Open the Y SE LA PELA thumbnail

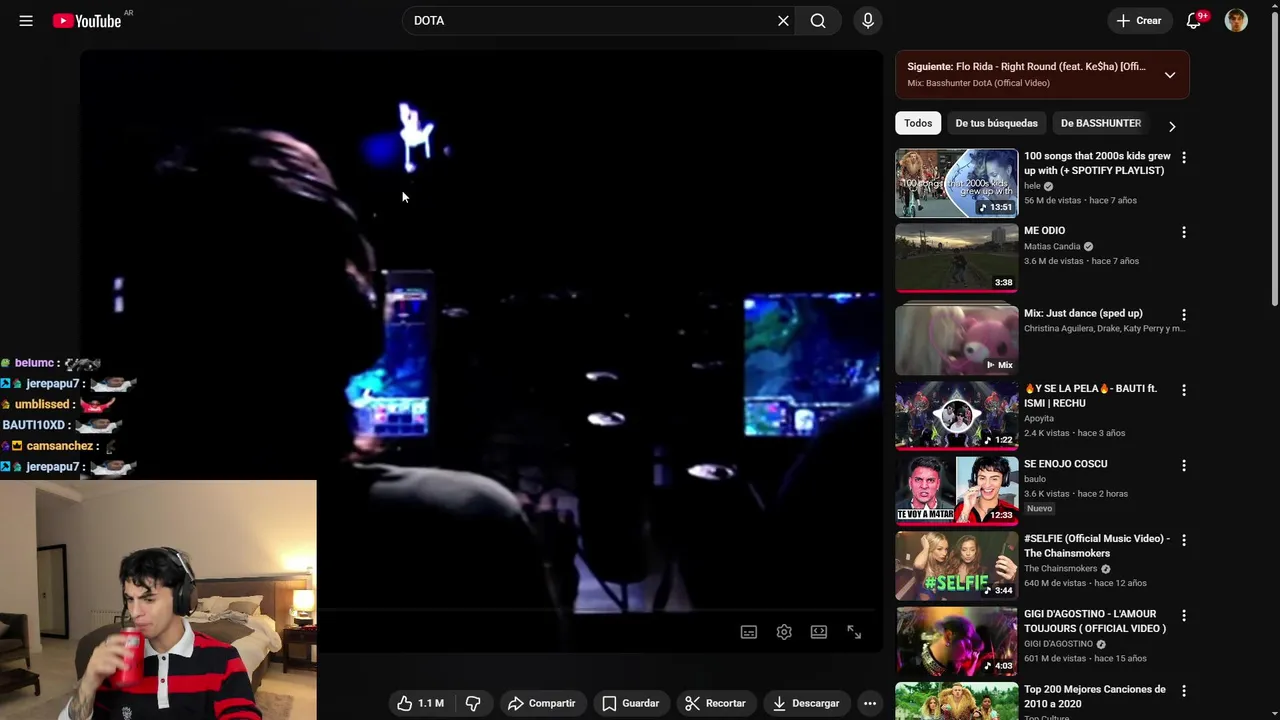pyautogui.click(x=956, y=415)
